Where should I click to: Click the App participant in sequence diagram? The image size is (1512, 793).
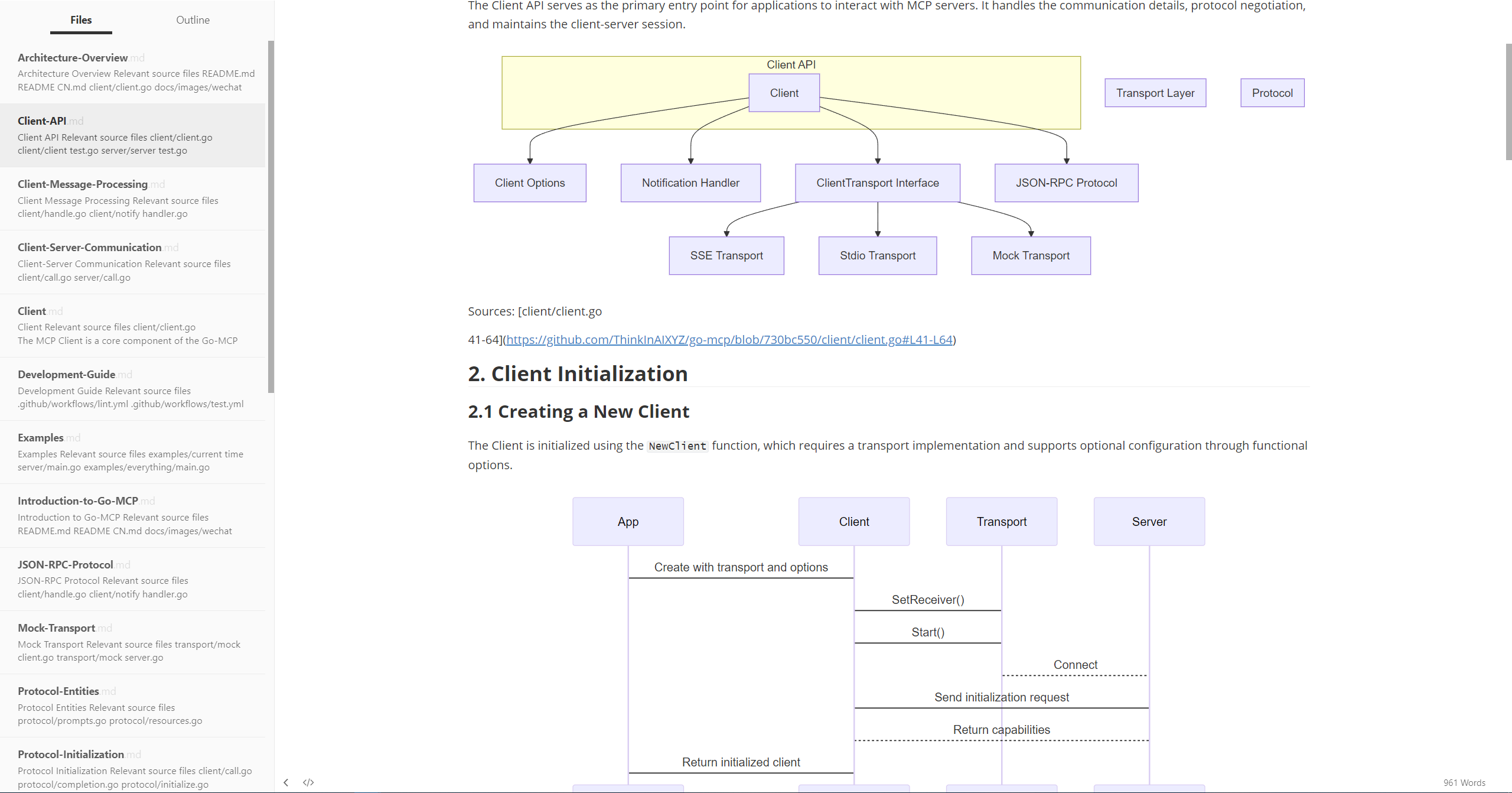pyautogui.click(x=628, y=521)
